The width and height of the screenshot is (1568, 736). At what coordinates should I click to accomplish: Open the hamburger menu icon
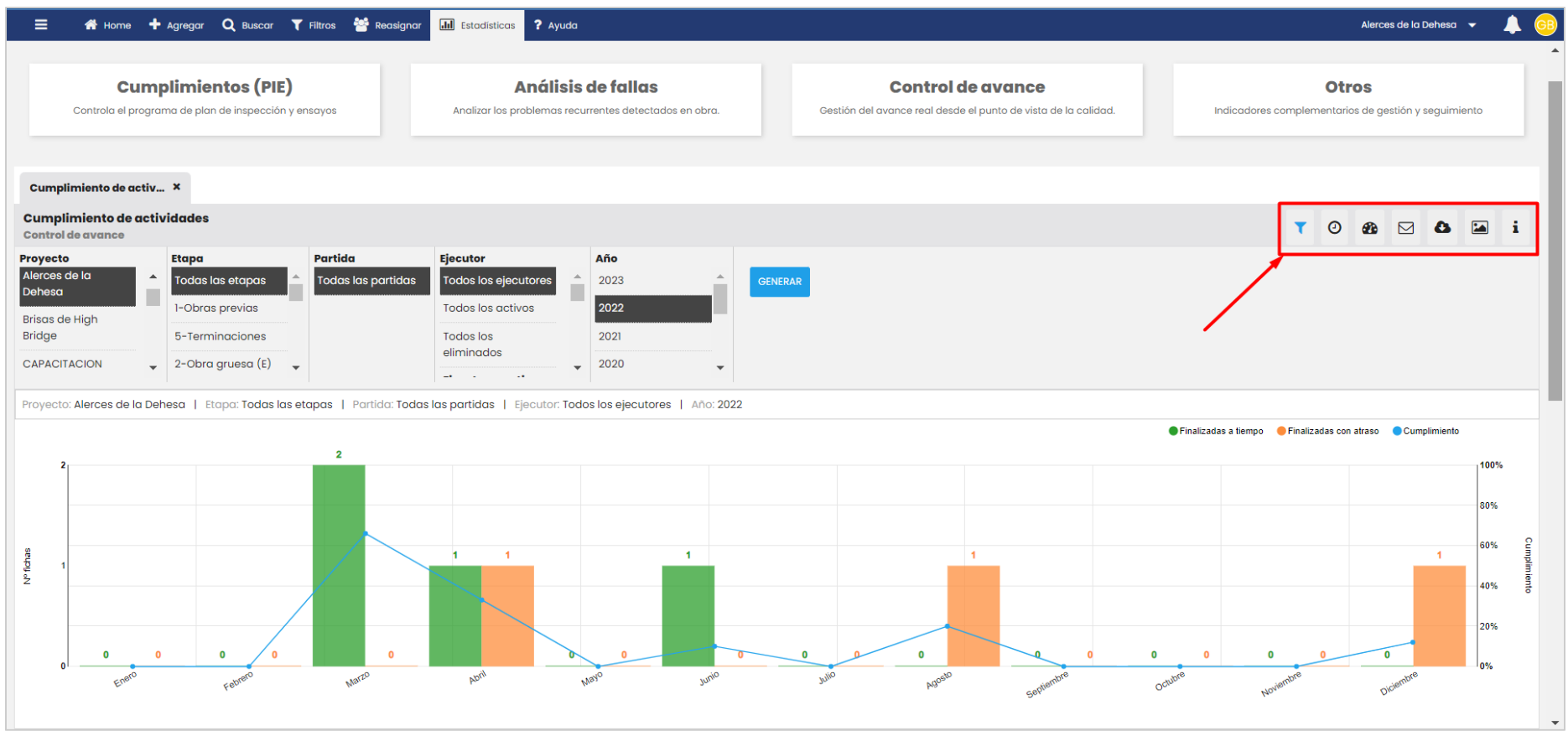[x=41, y=25]
